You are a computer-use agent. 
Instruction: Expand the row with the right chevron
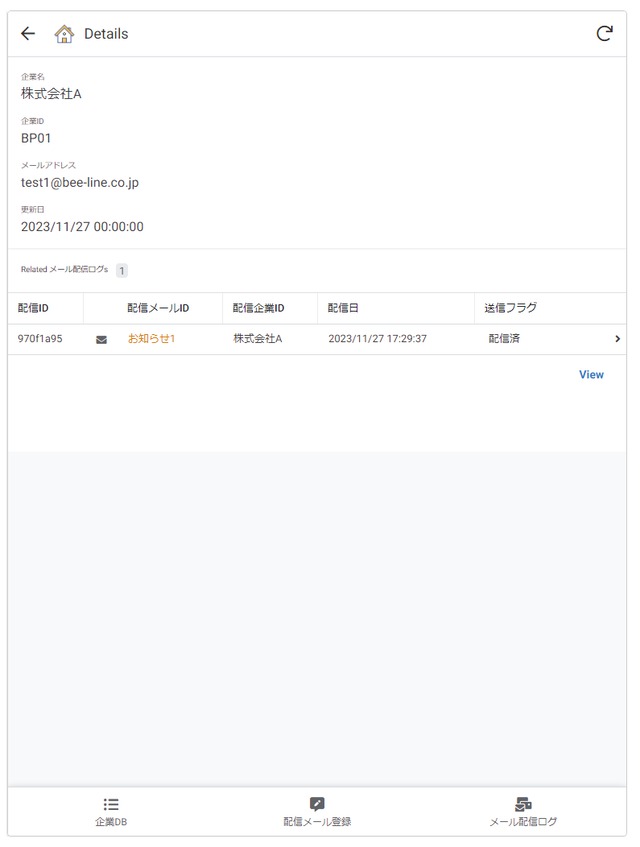[x=617, y=339]
